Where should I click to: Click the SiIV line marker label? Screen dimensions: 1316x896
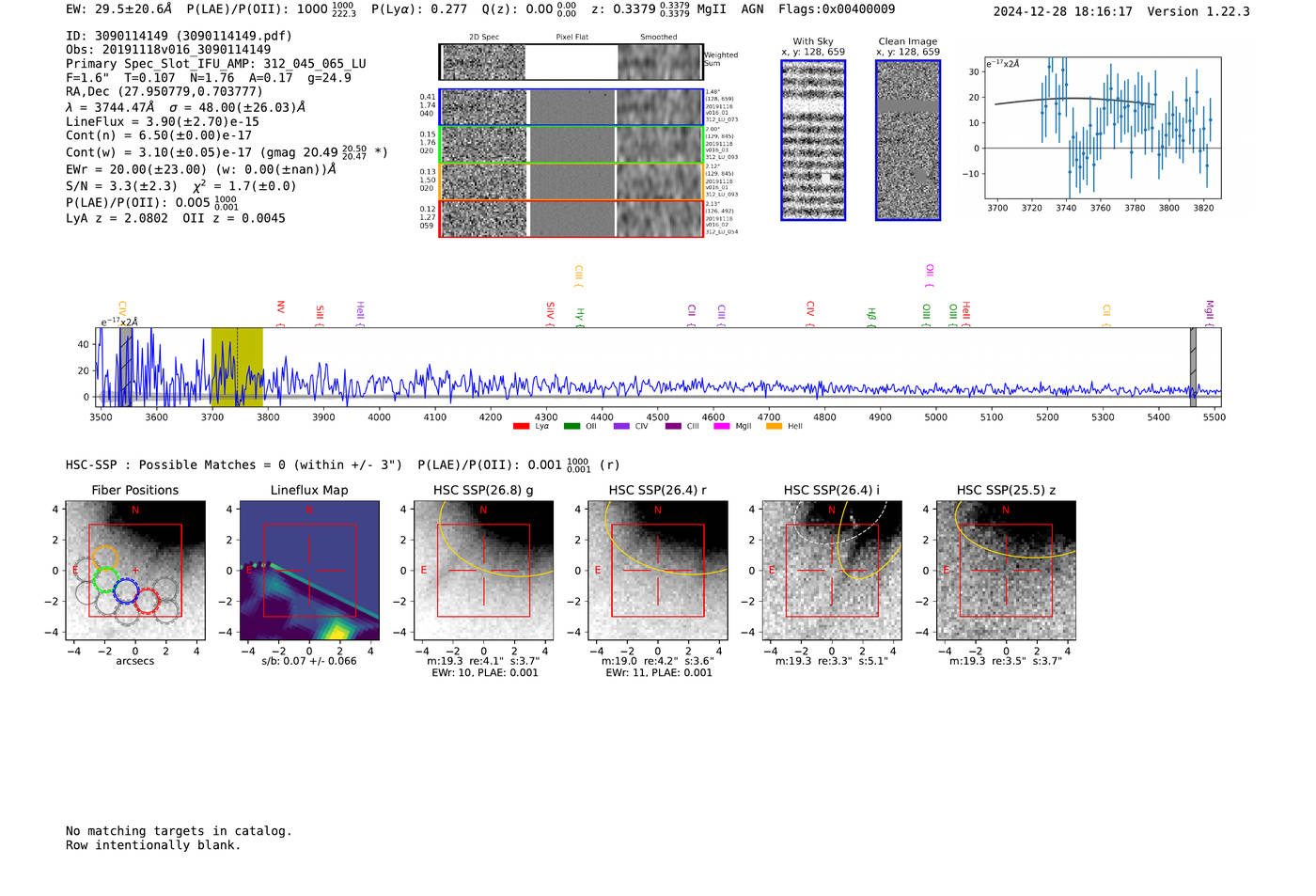(x=550, y=313)
